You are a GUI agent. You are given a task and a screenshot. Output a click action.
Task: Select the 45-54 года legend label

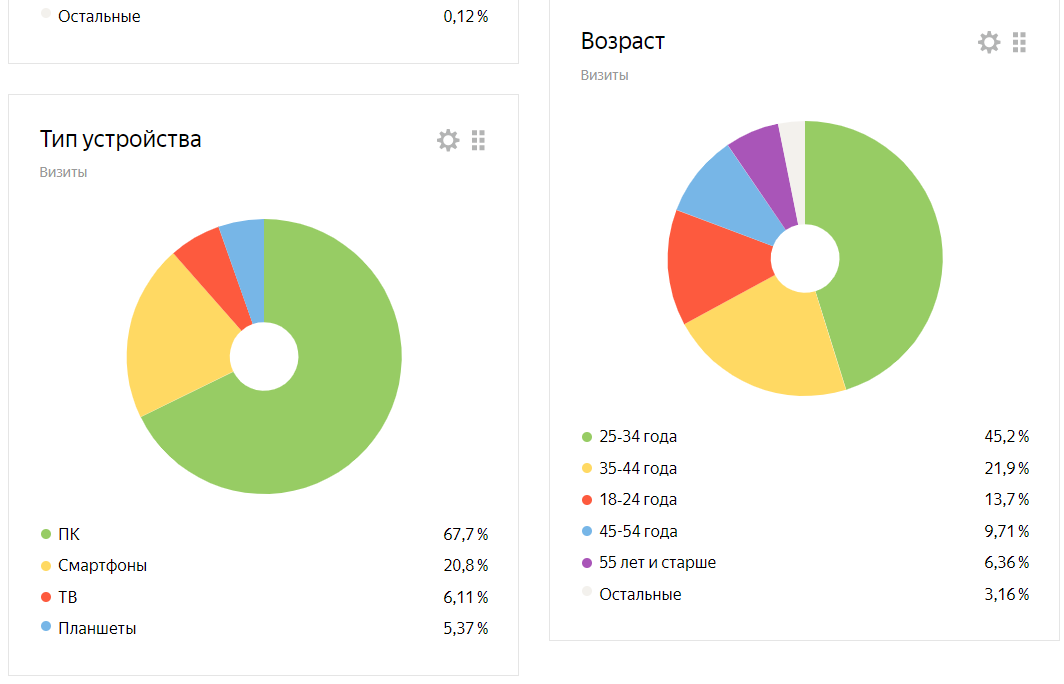tap(638, 531)
